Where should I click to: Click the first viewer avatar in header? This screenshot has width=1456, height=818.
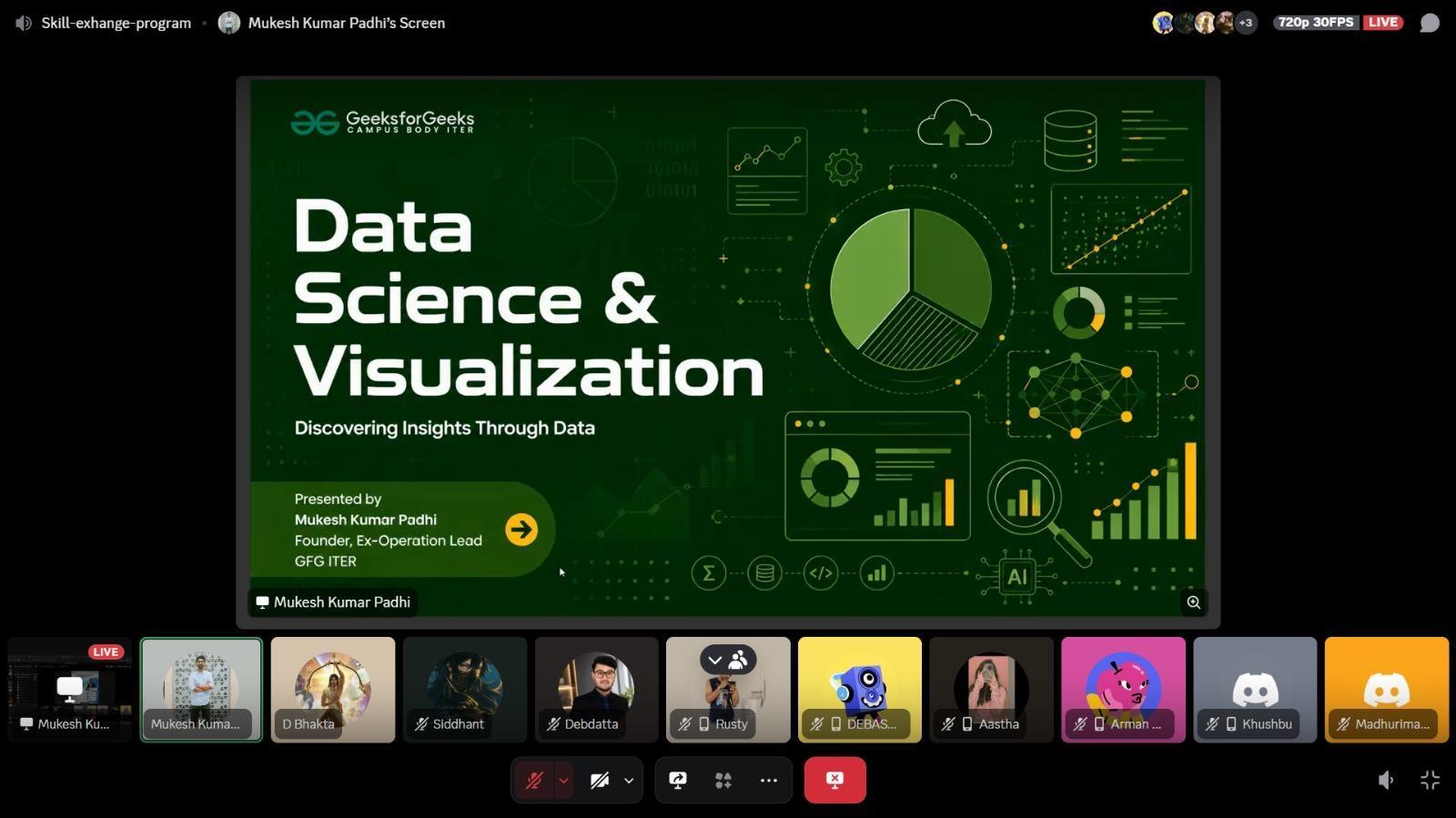(1163, 23)
